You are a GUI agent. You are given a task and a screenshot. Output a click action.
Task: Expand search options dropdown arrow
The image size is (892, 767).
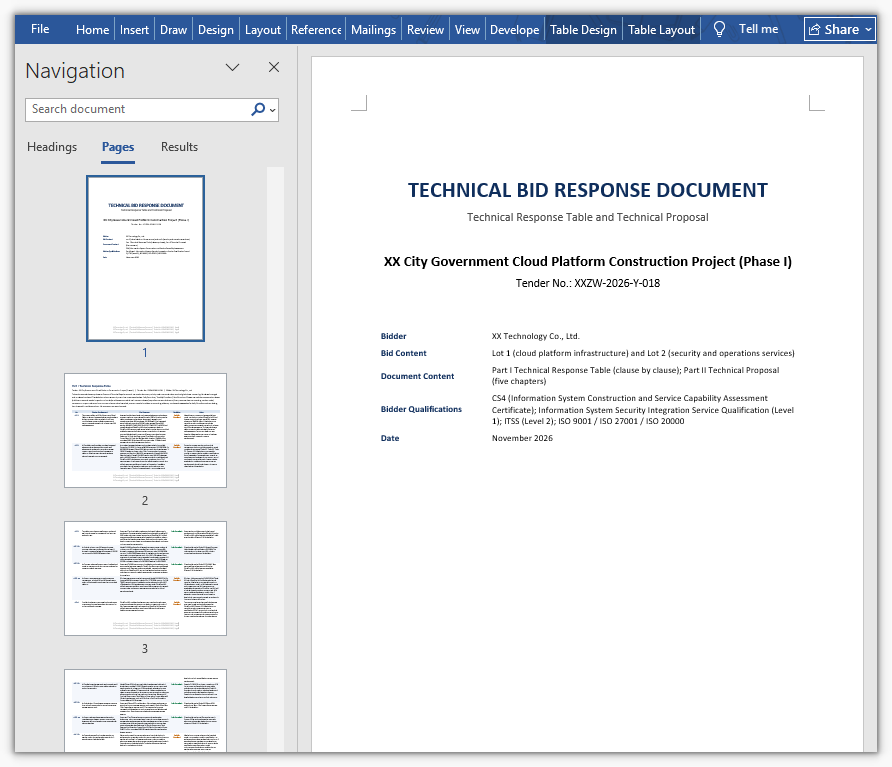(273, 110)
